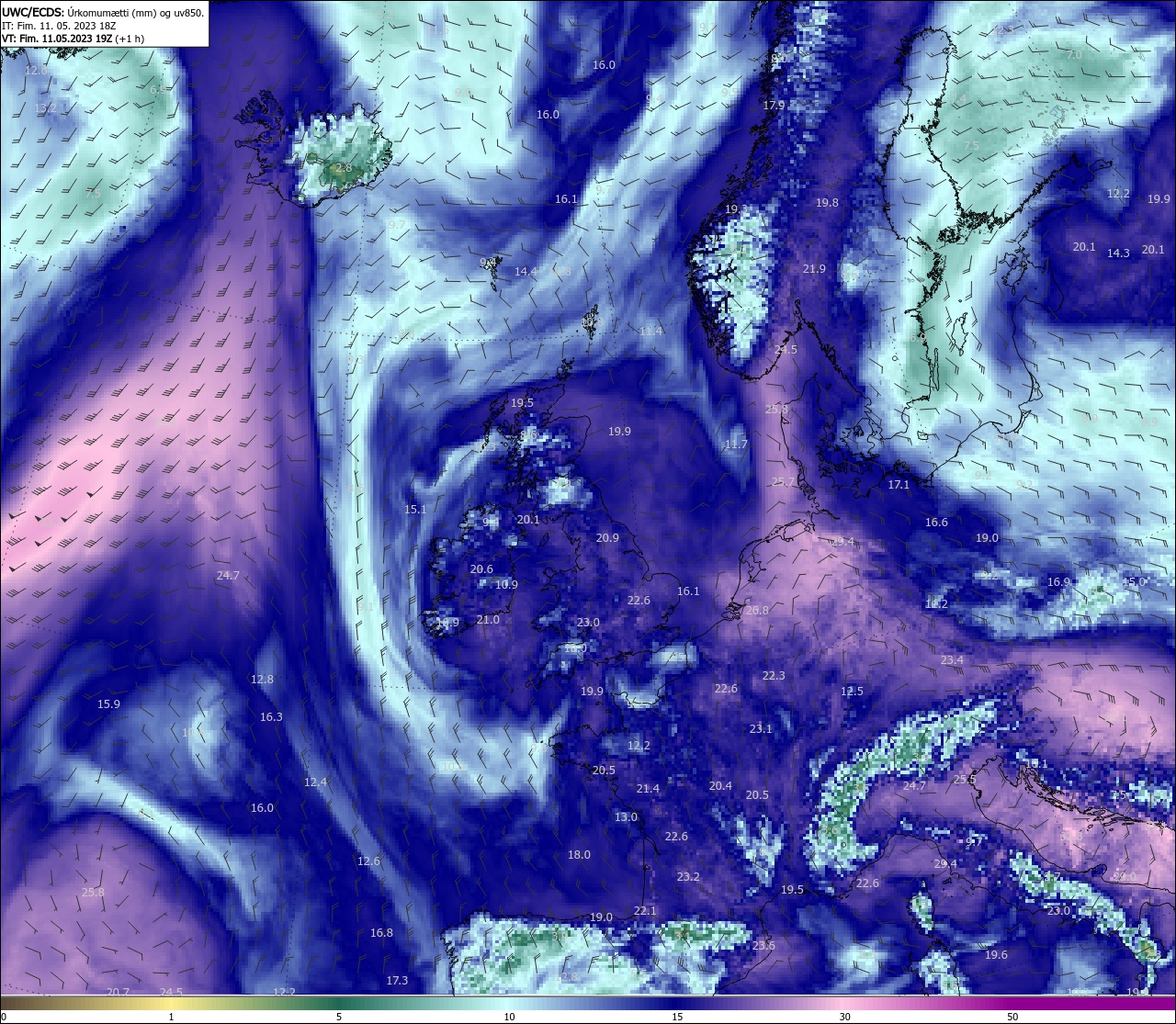Click the 15.9 value in the Atlantic
The height and width of the screenshot is (1024, 1176).
coord(108,704)
